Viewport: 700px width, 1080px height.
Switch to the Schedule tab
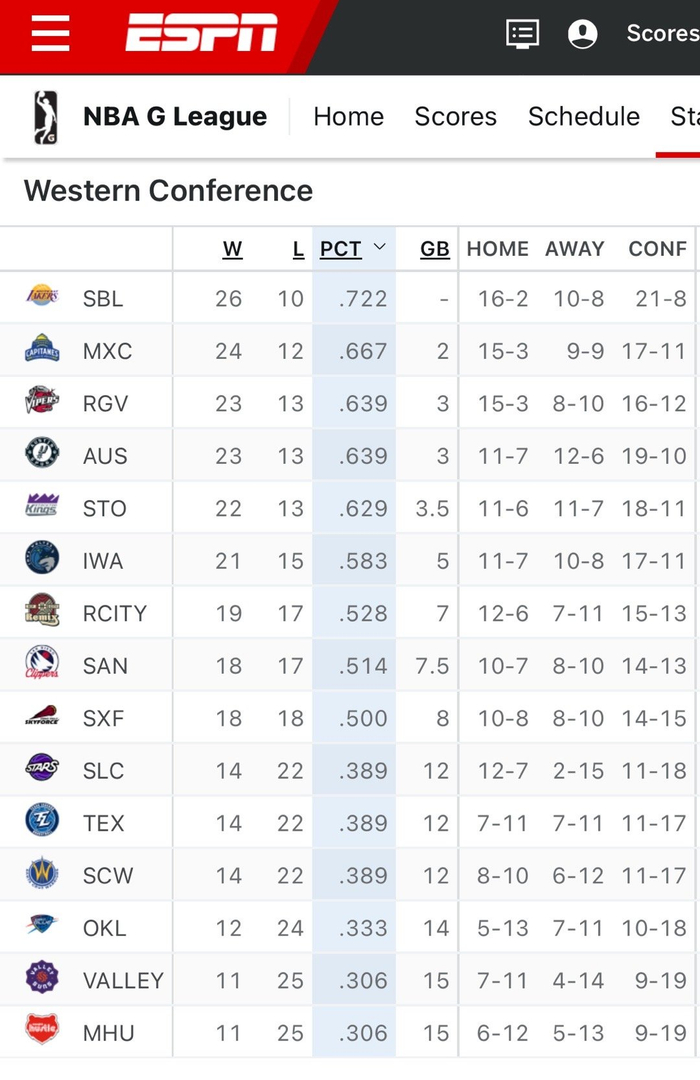coord(583,117)
